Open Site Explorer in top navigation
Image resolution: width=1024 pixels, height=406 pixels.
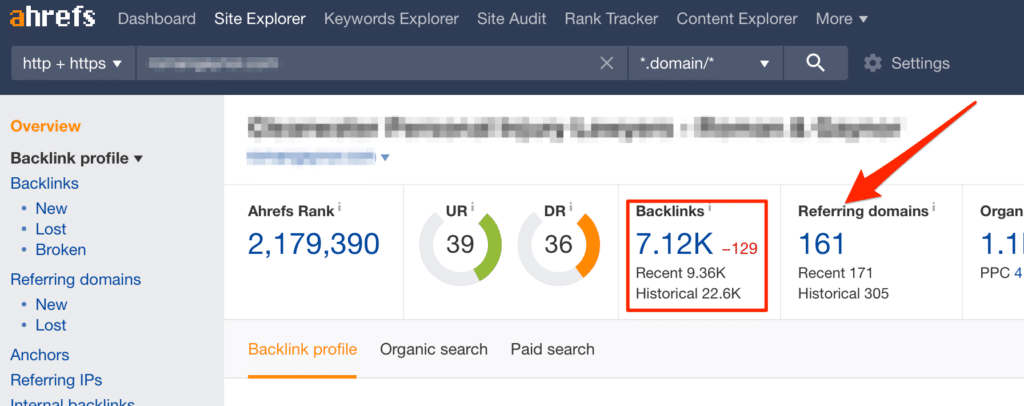260,19
